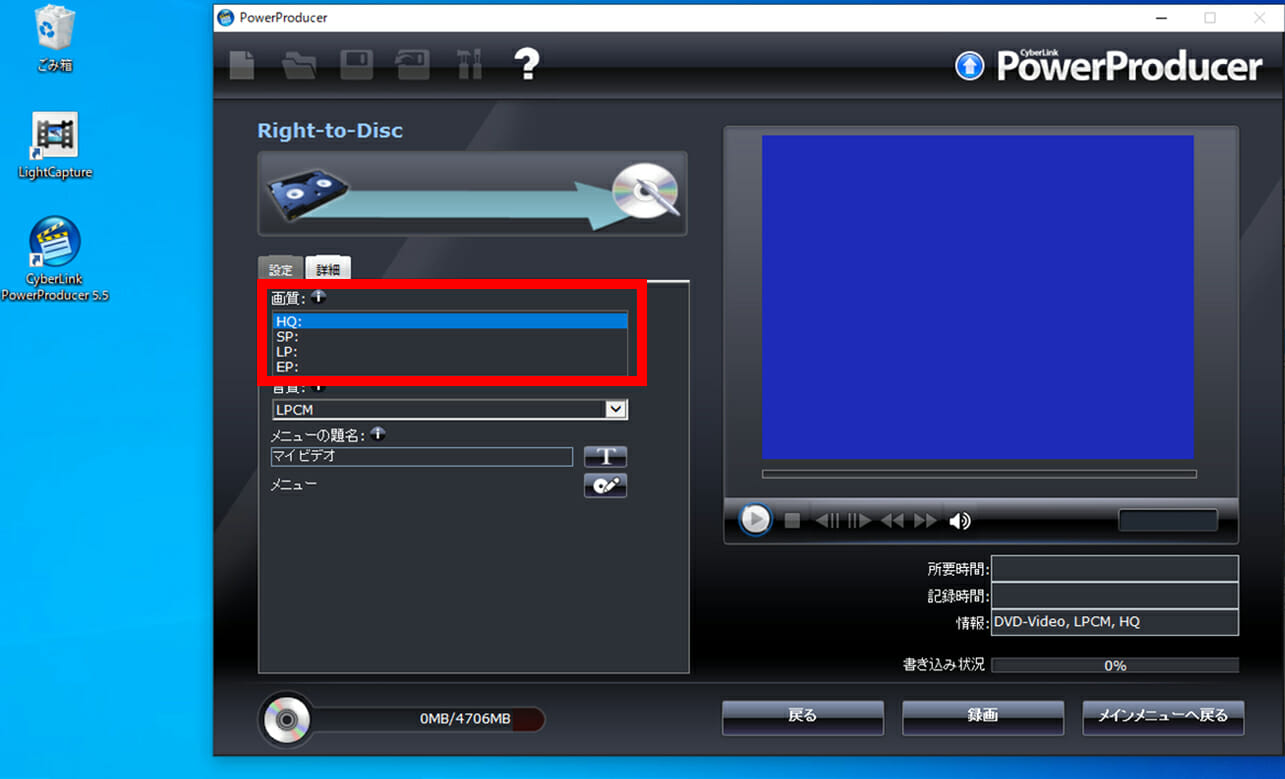Image resolution: width=1285 pixels, height=779 pixels.
Task: Click the メニュー label text
Action: coord(294,485)
